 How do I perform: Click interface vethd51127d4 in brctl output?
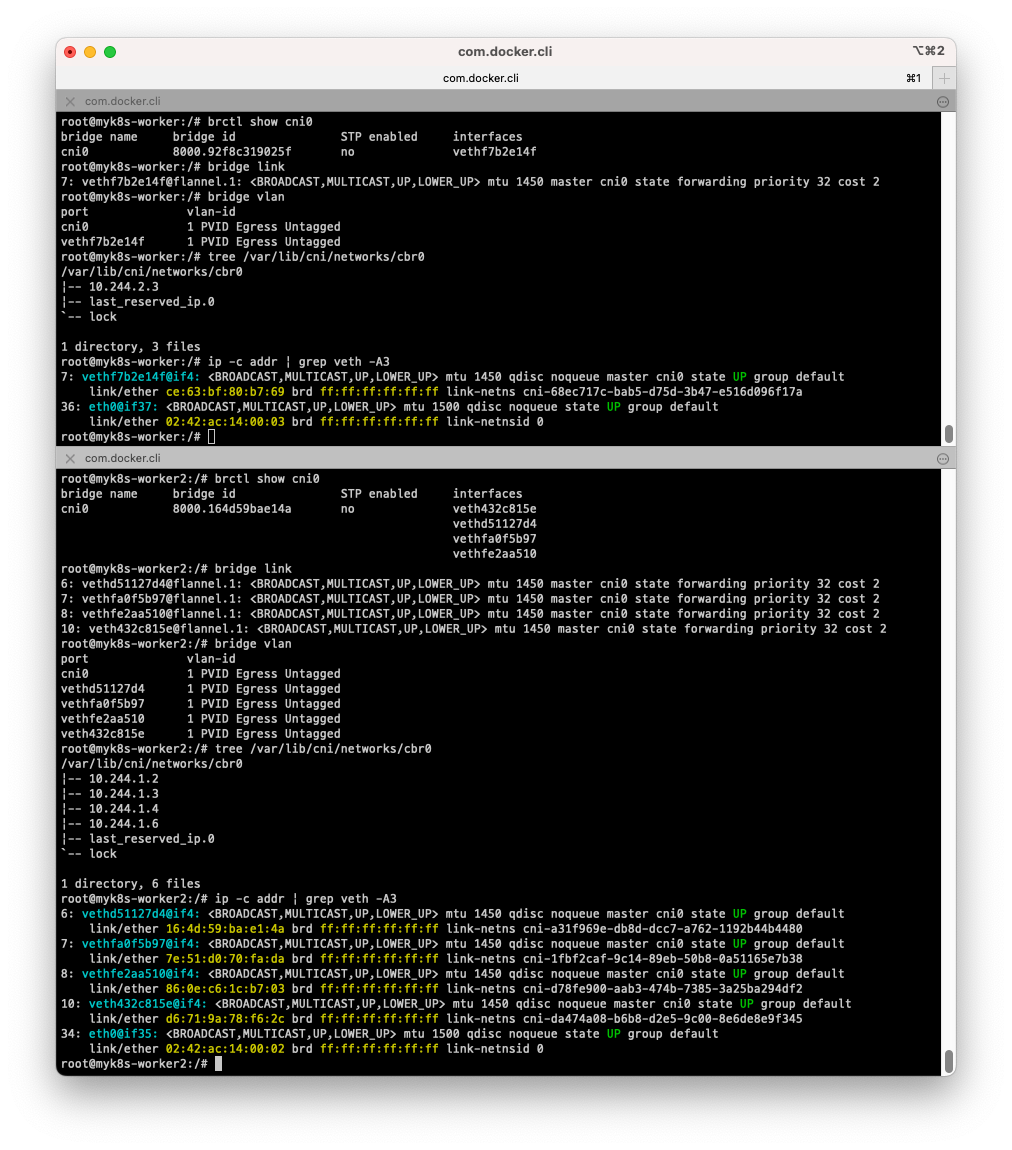pos(494,524)
